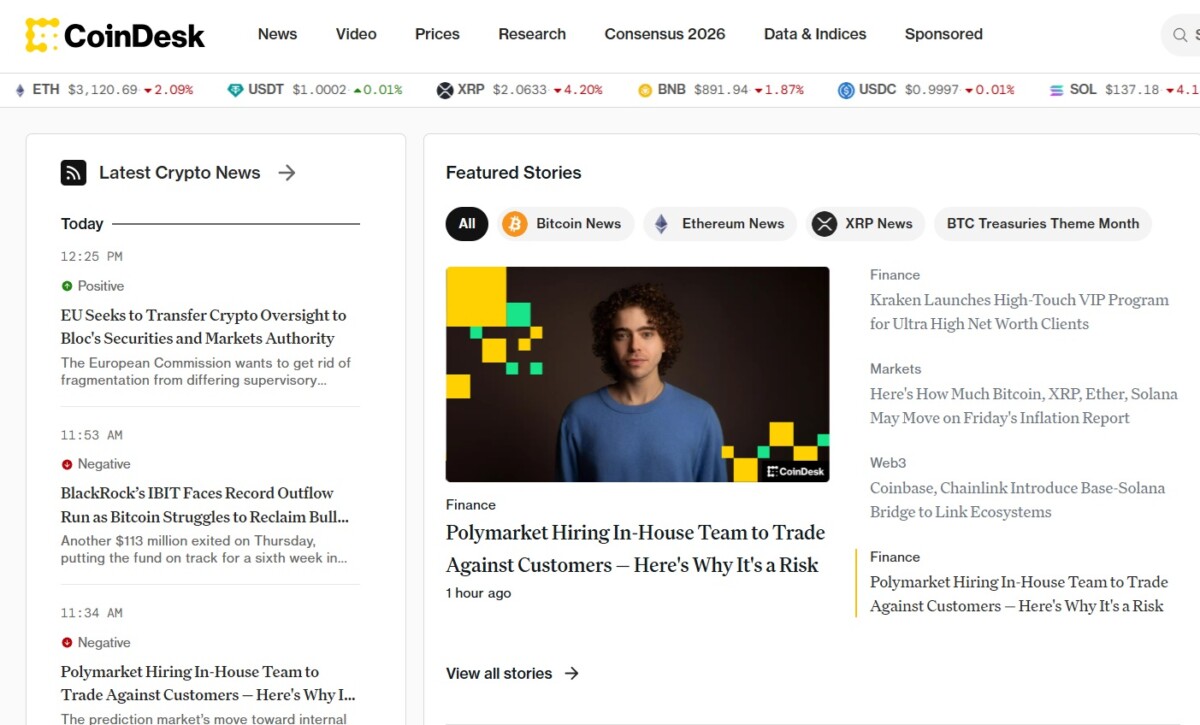The width and height of the screenshot is (1200, 725).
Task: Open the search magnifier icon
Action: pos(1180,35)
